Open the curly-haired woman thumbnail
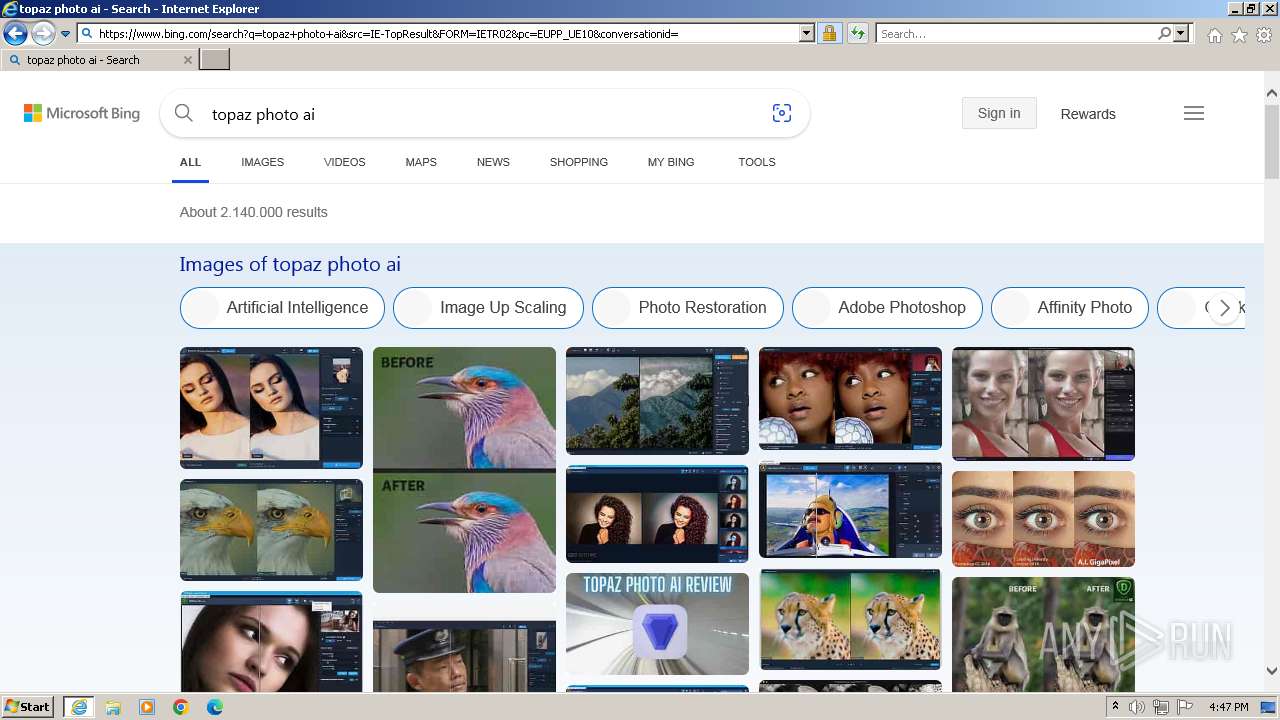 pos(657,514)
